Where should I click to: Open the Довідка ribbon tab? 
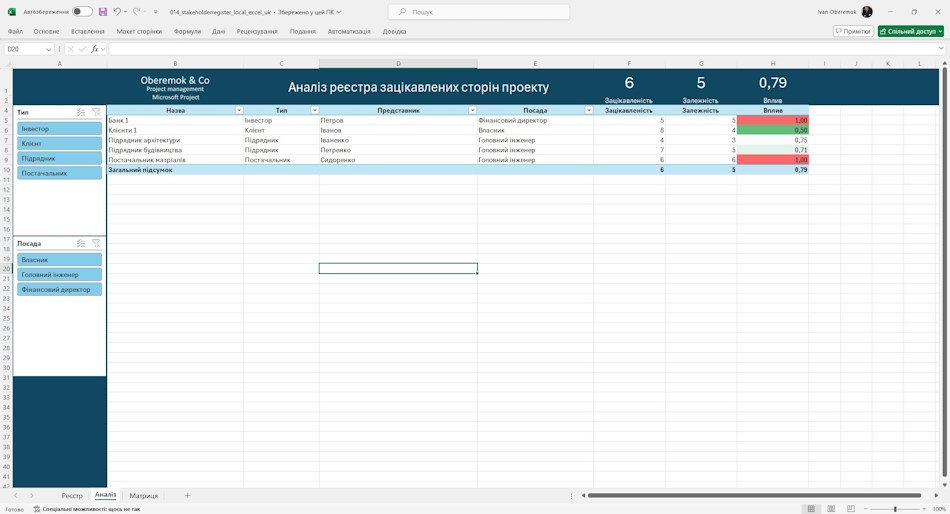click(x=394, y=32)
